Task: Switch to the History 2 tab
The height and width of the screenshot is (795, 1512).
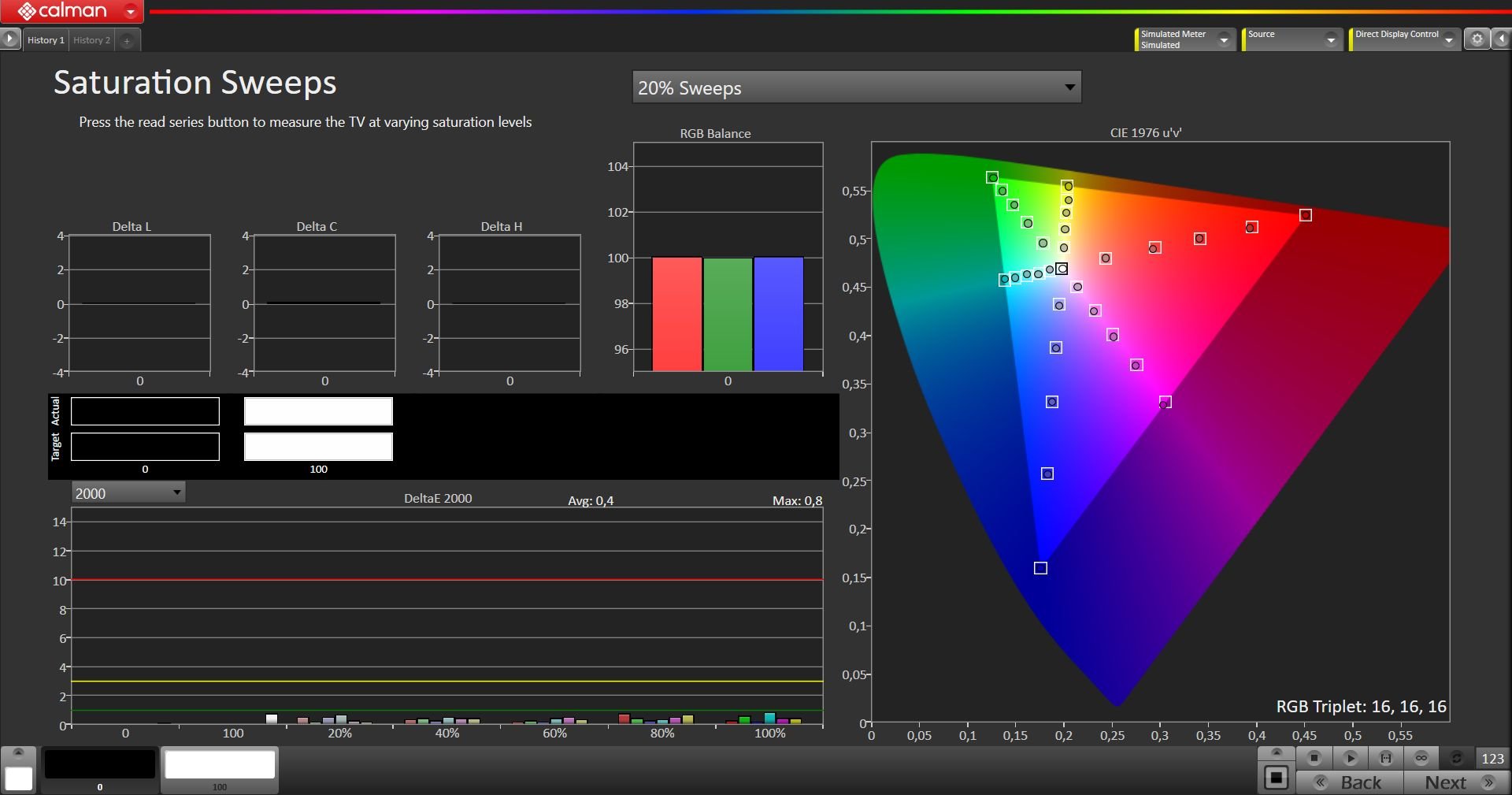Action: pos(91,40)
